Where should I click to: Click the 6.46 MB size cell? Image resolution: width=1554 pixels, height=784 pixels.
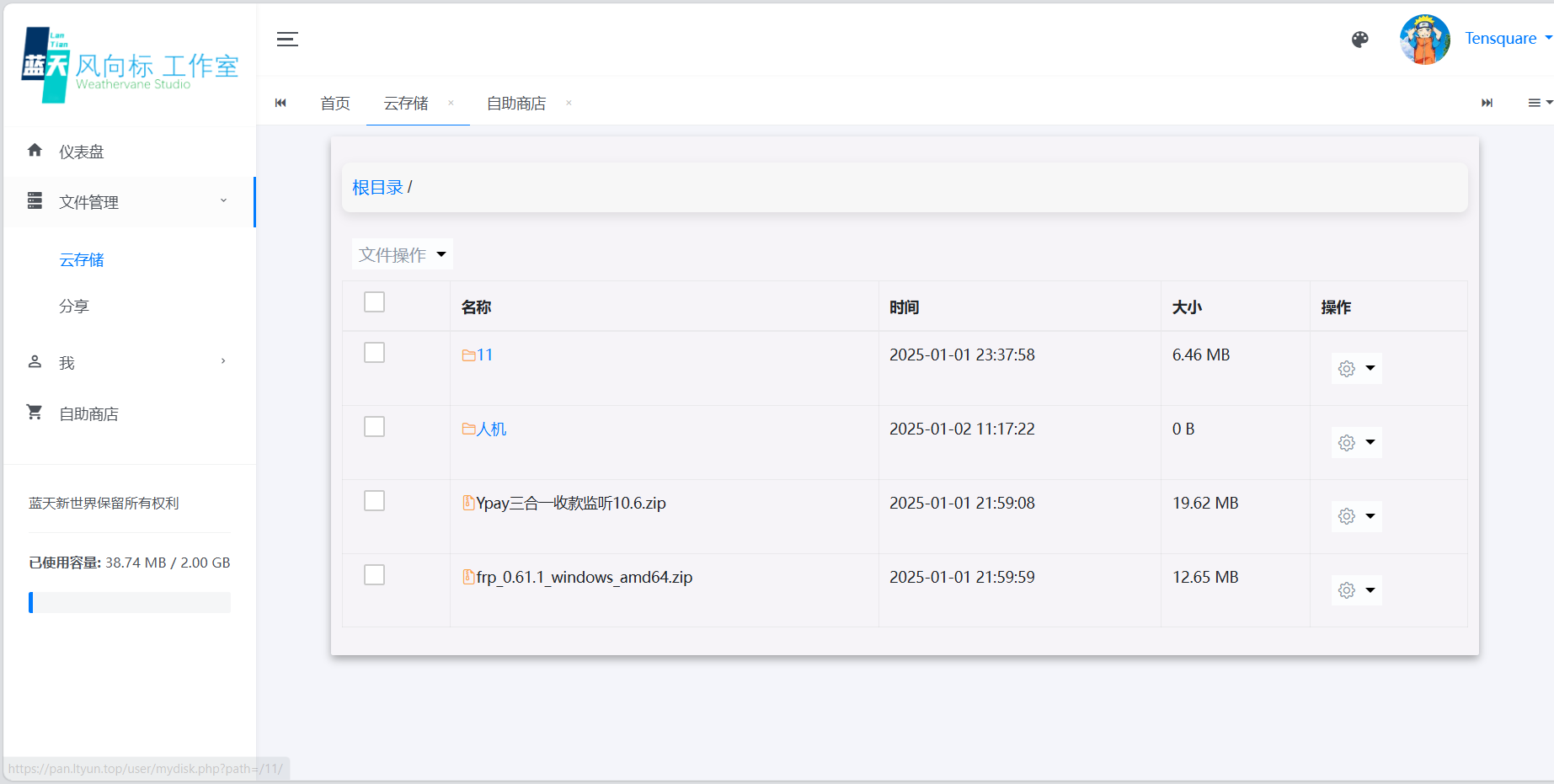(1201, 355)
